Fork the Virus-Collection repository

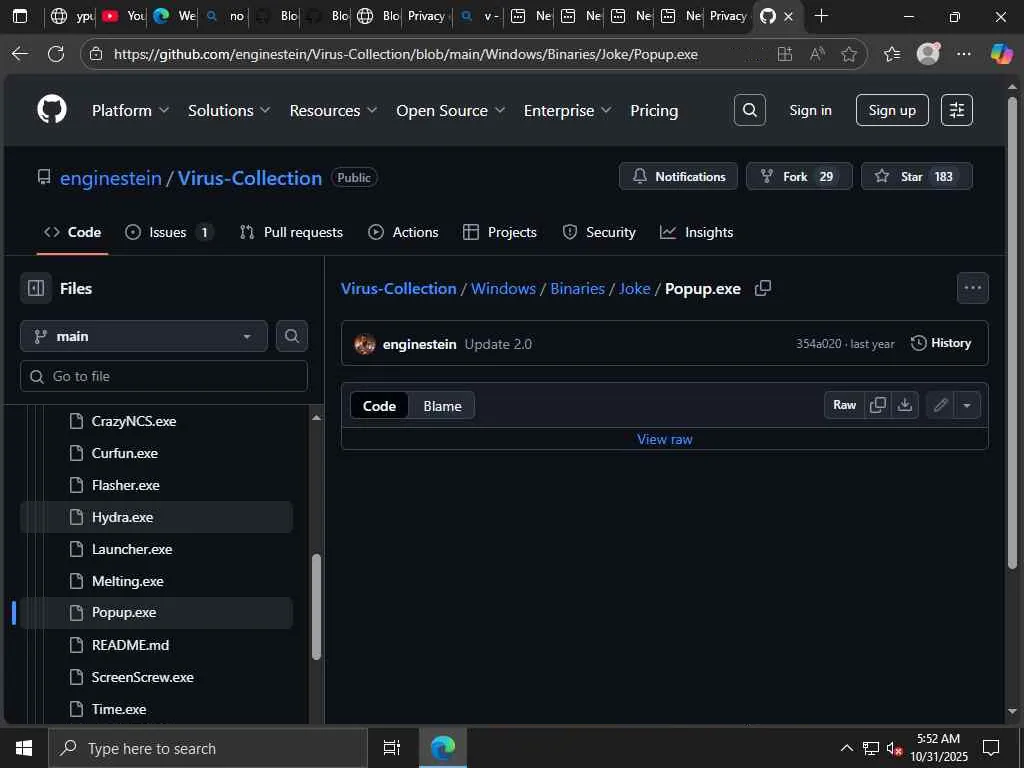799,176
